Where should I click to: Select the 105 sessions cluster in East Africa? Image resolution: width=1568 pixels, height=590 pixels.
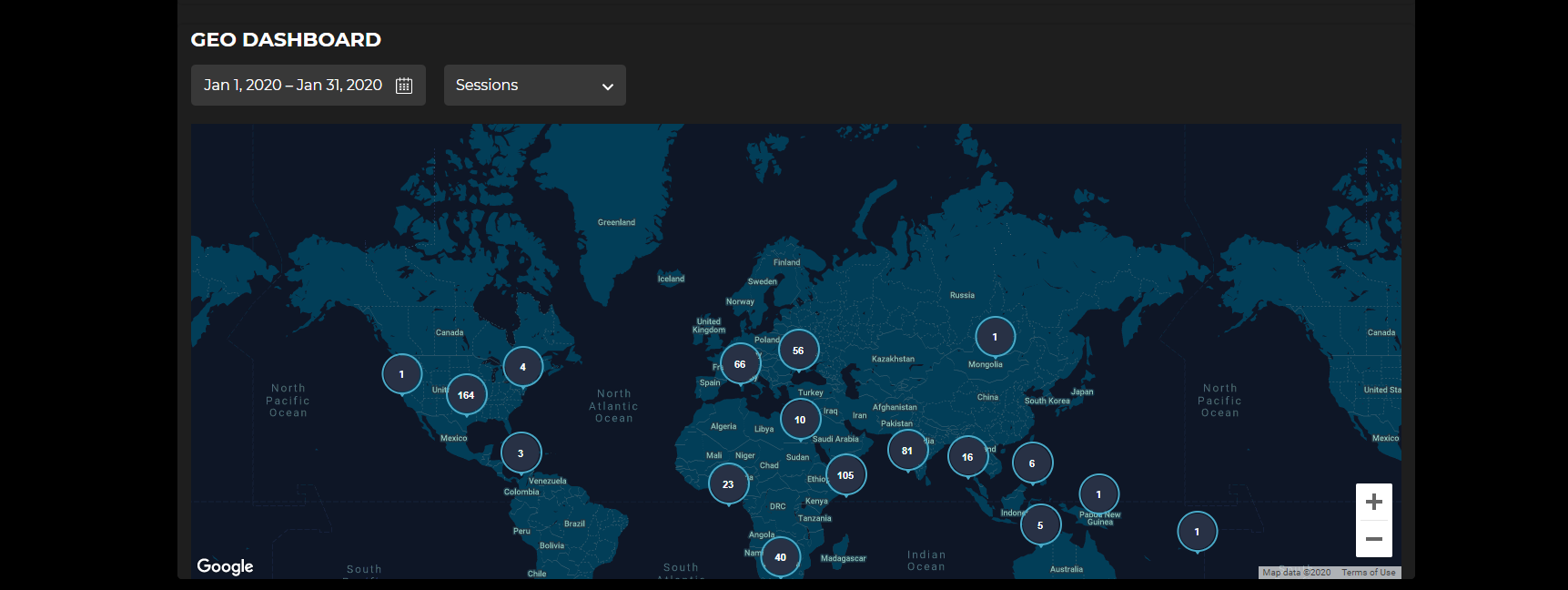click(x=845, y=475)
